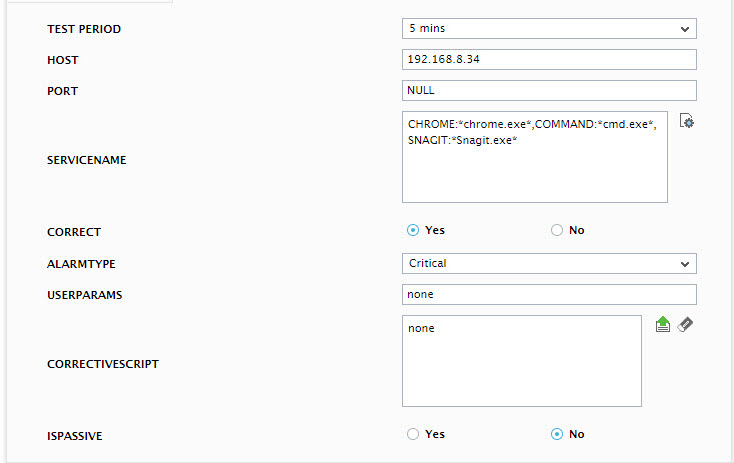Click into the HOST field with 192.168.8.34

pos(549,59)
